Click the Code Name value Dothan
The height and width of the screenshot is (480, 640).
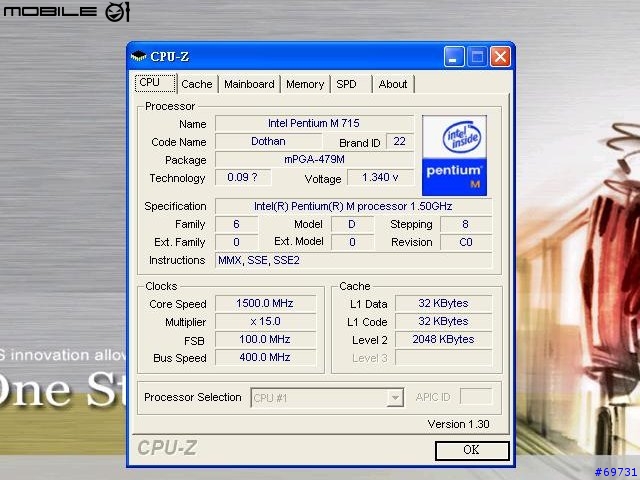(268, 141)
